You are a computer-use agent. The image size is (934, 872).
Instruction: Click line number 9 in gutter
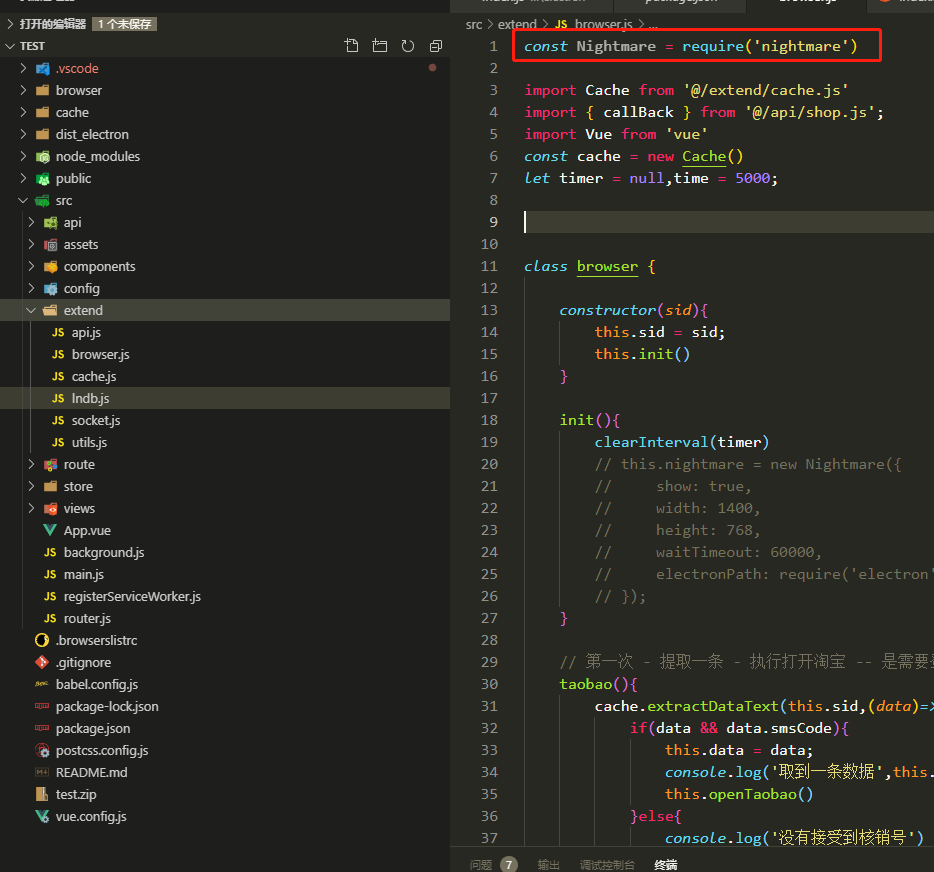493,222
